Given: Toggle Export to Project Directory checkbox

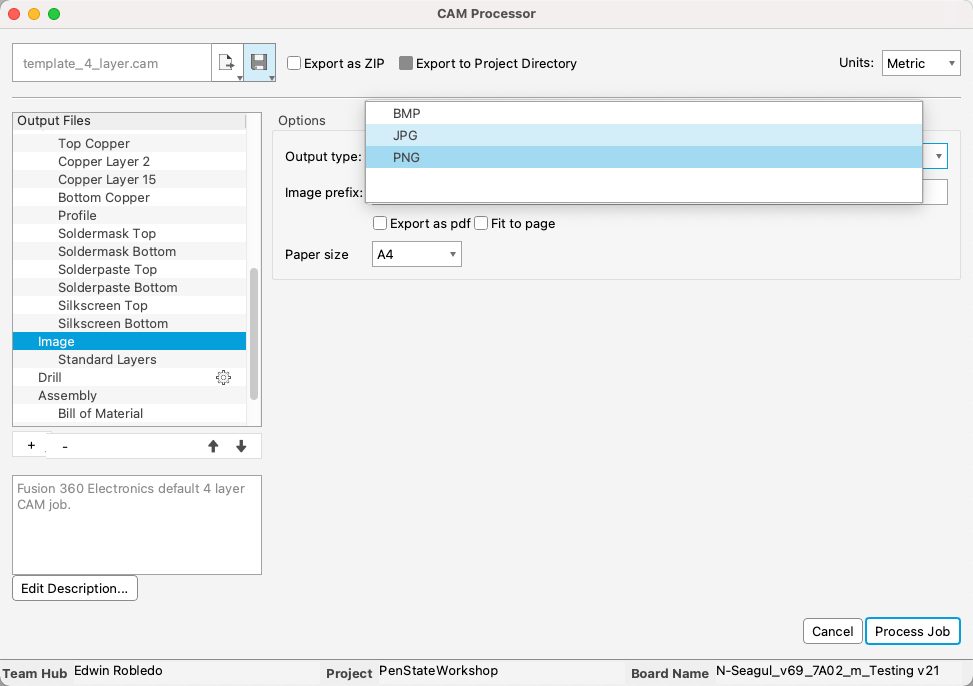Looking at the screenshot, I should point(406,63).
